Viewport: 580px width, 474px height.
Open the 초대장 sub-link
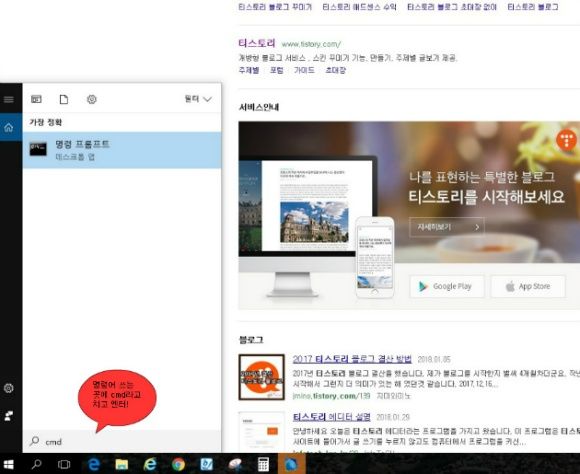pos(335,70)
